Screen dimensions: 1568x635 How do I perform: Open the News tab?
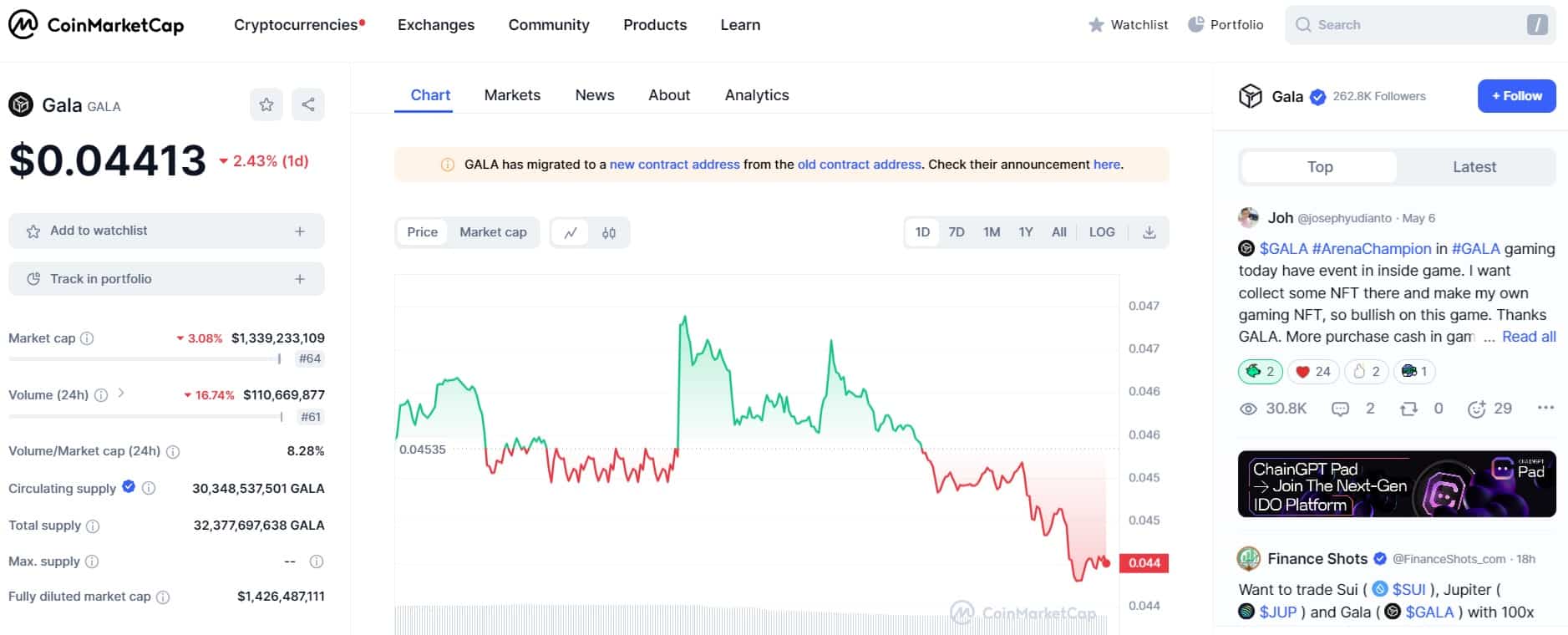pos(595,95)
